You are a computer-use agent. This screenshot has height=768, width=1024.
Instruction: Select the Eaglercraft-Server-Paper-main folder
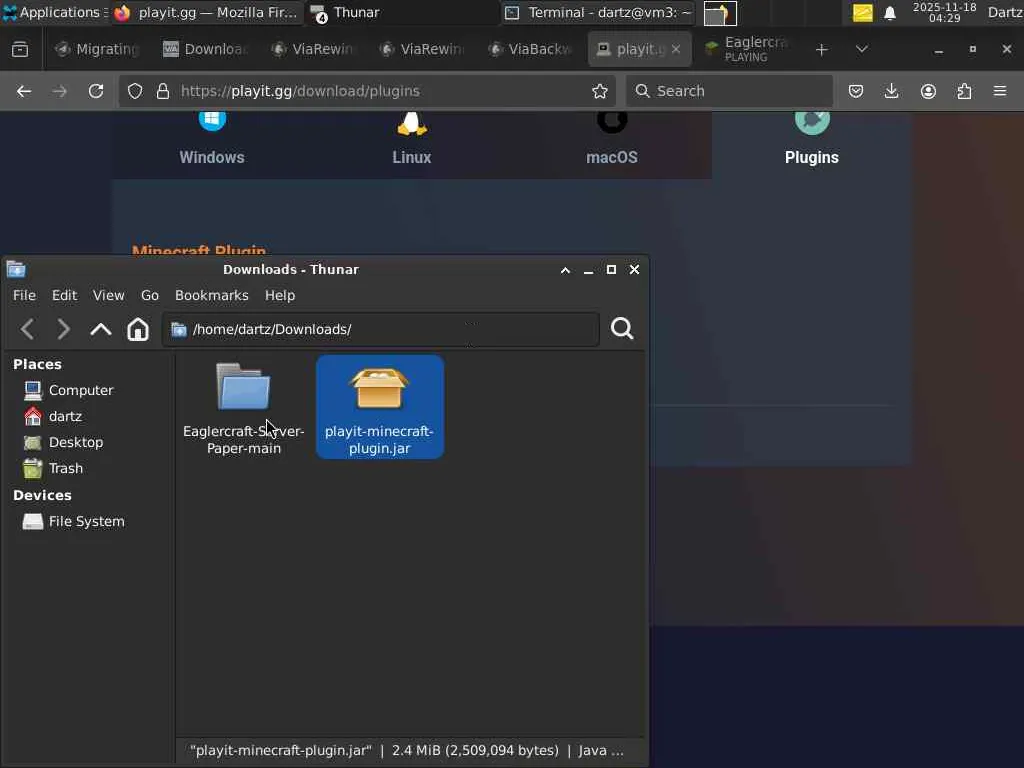pos(244,408)
